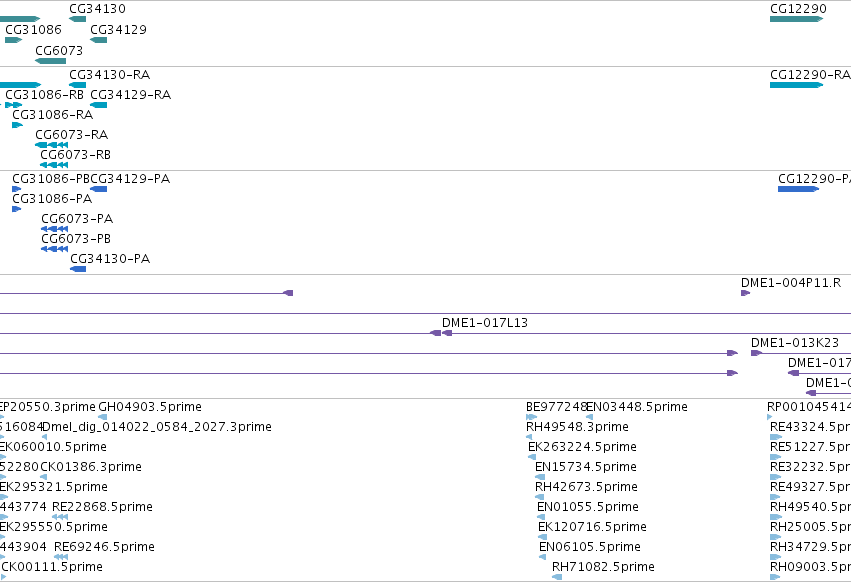The width and height of the screenshot is (851, 582).
Task: Click the CG34130-PA protein glyph
Action: [x=78, y=269]
